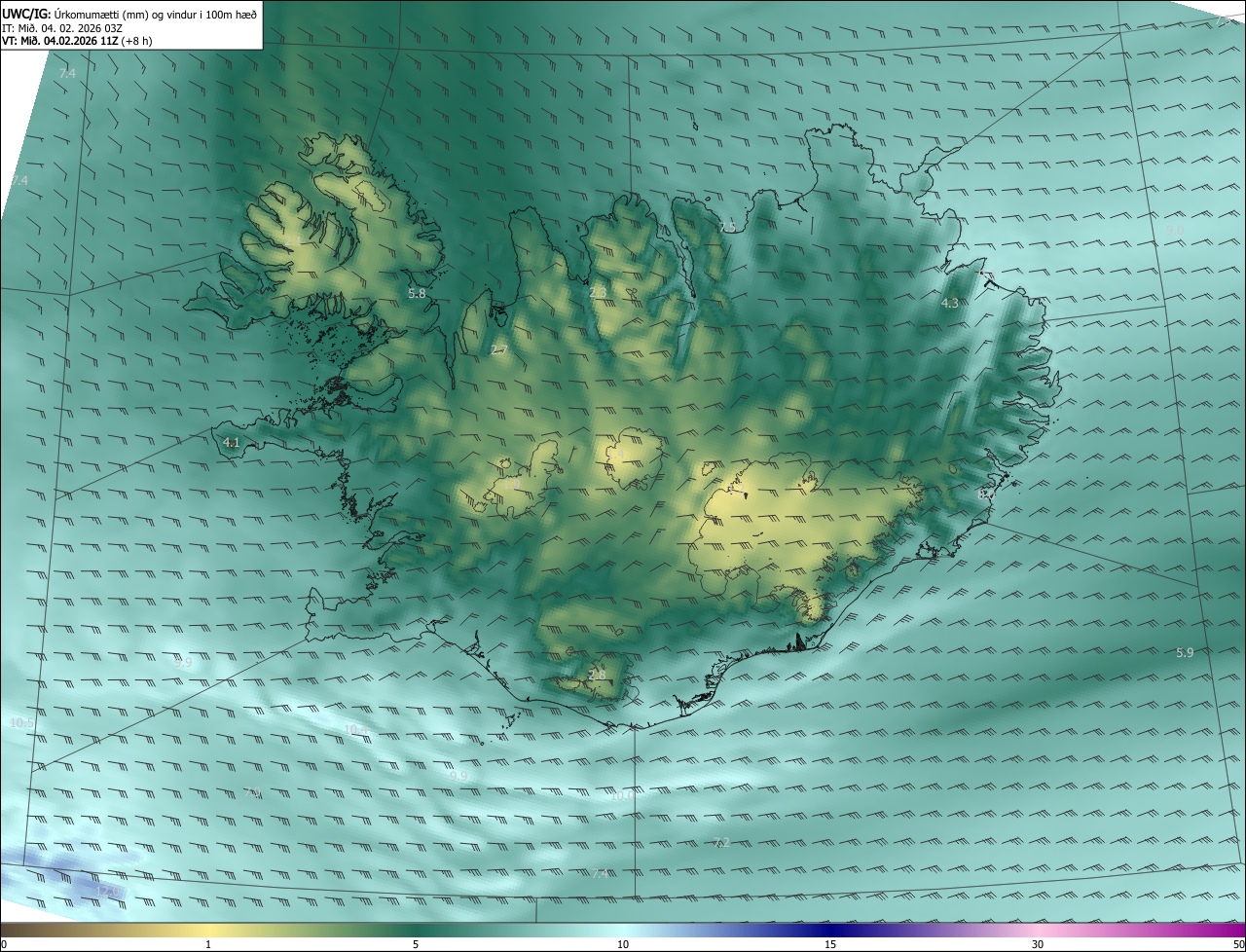Click the colour scale tick labelled 30
Image resolution: width=1246 pixels, height=952 pixels.
pos(1038,944)
